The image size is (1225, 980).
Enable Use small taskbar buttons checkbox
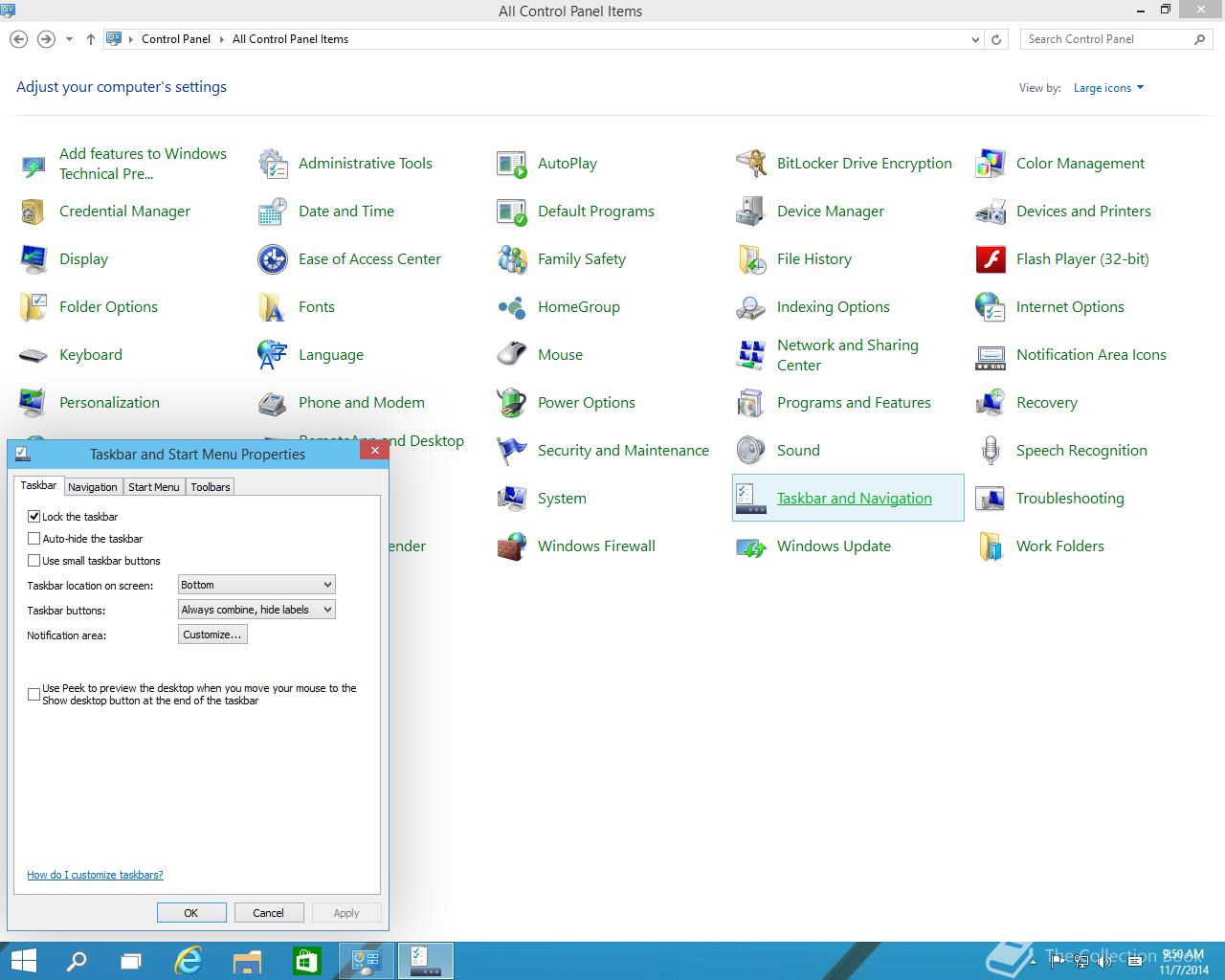coord(34,561)
